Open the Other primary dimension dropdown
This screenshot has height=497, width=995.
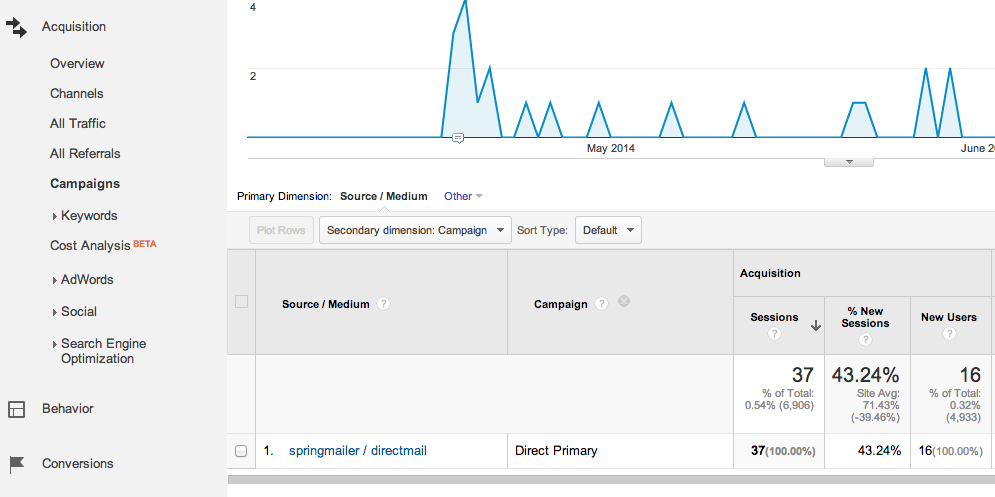tap(463, 196)
